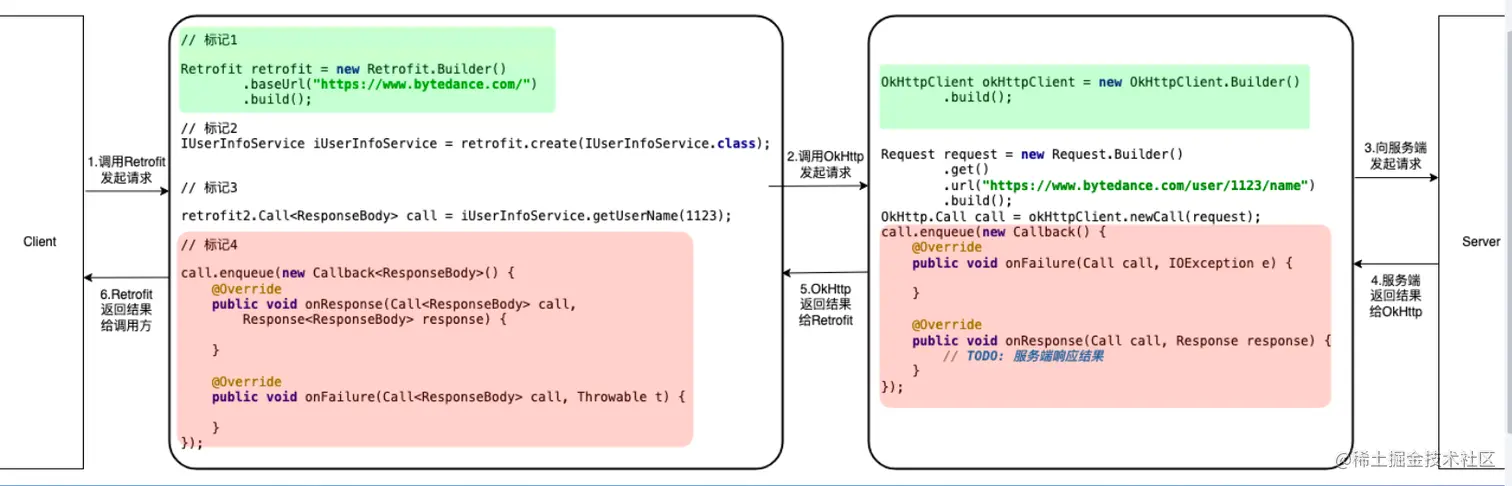Select the step text "3.向服务端 发起请求"

click(1395, 155)
